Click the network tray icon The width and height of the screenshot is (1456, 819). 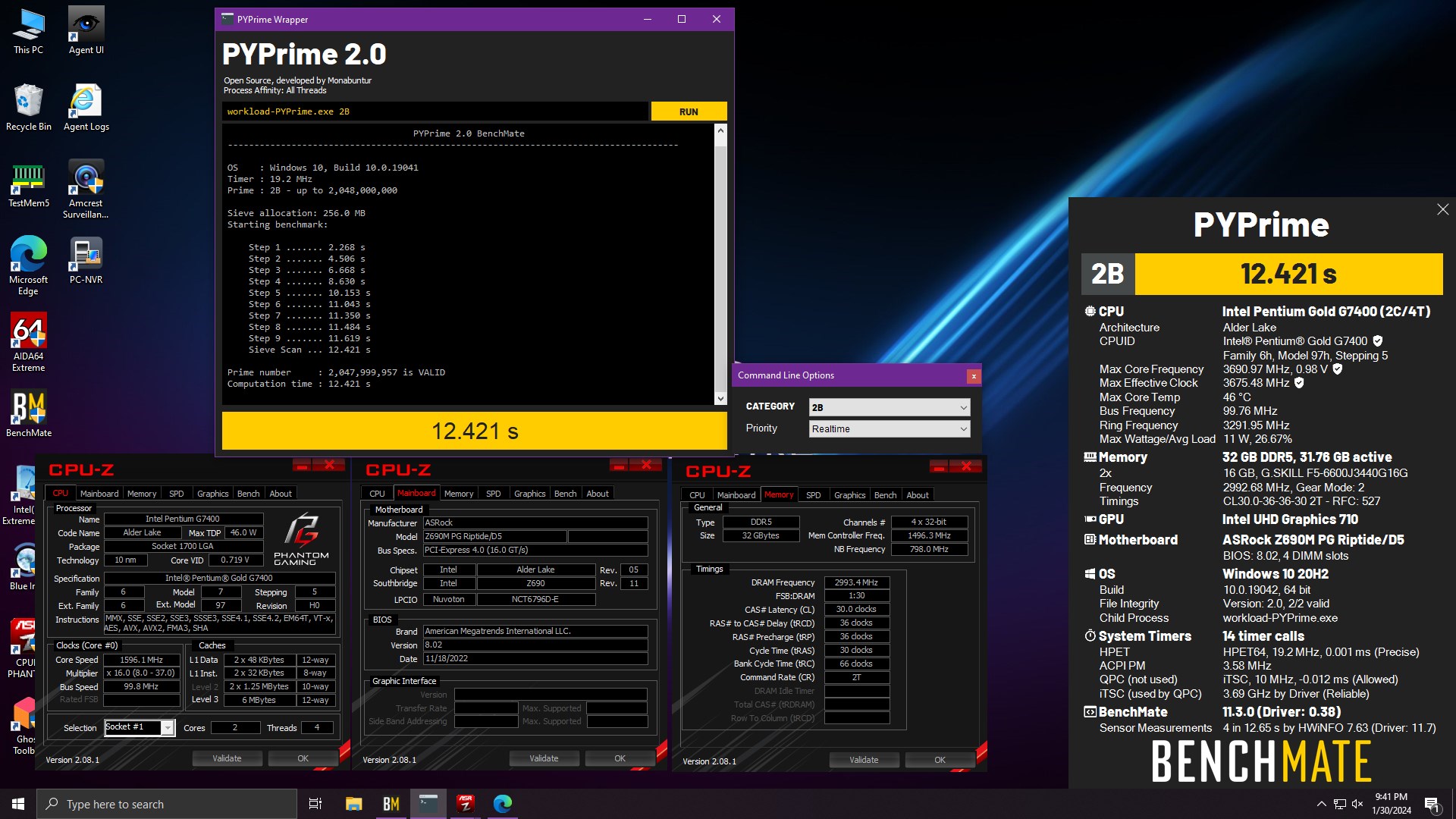tap(1339, 804)
